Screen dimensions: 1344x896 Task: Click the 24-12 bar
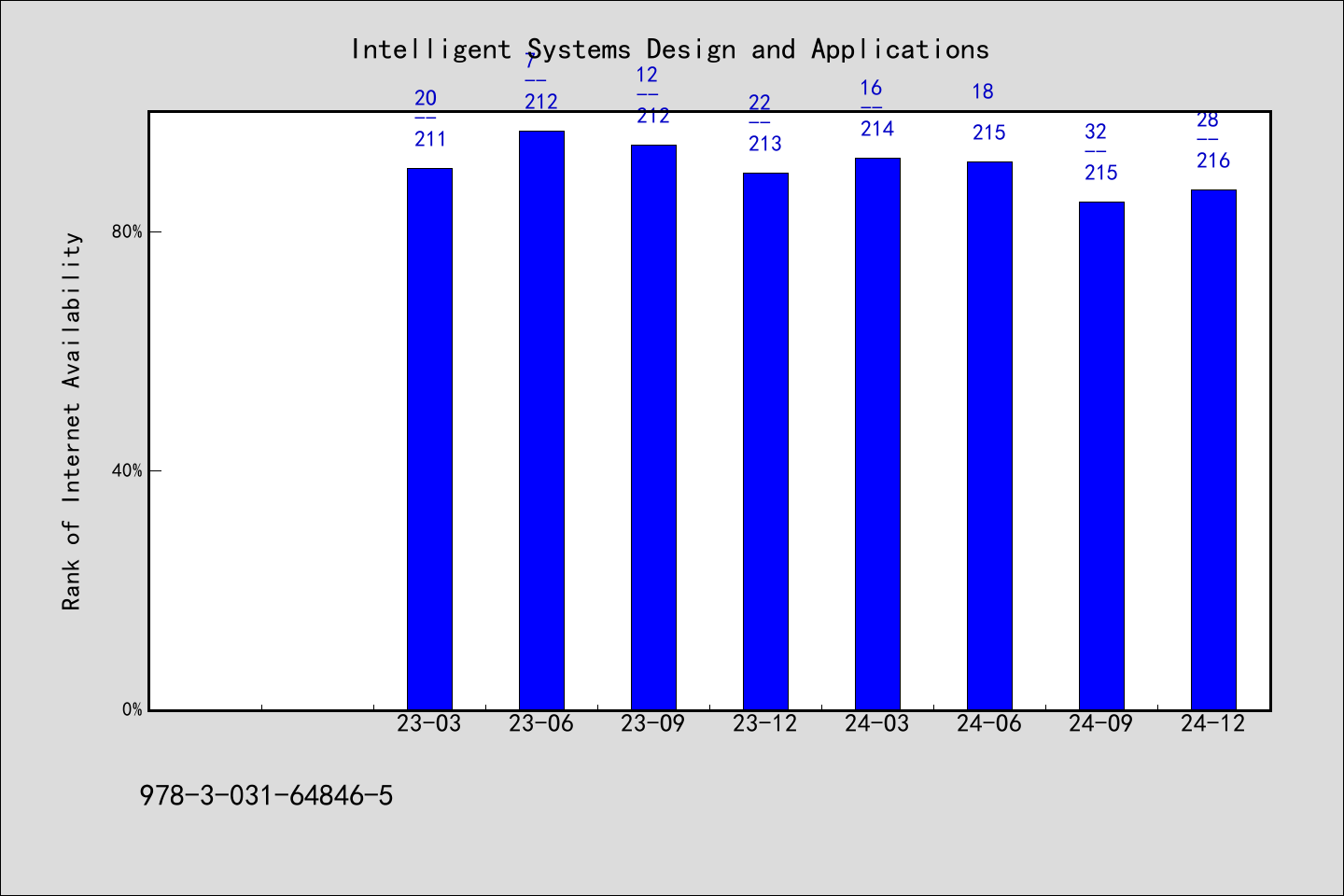click(1213, 450)
